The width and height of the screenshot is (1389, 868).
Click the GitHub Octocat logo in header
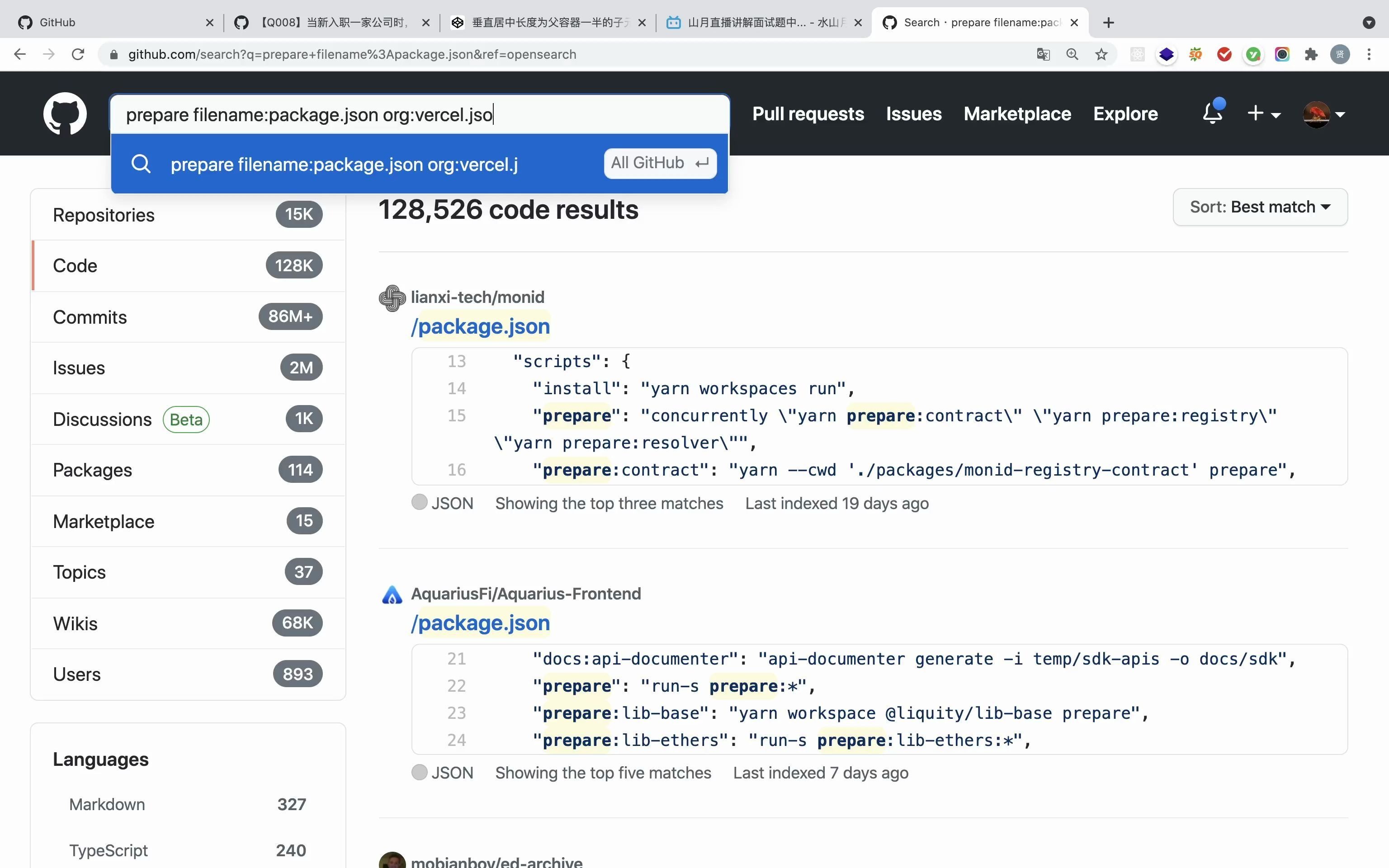(x=65, y=113)
